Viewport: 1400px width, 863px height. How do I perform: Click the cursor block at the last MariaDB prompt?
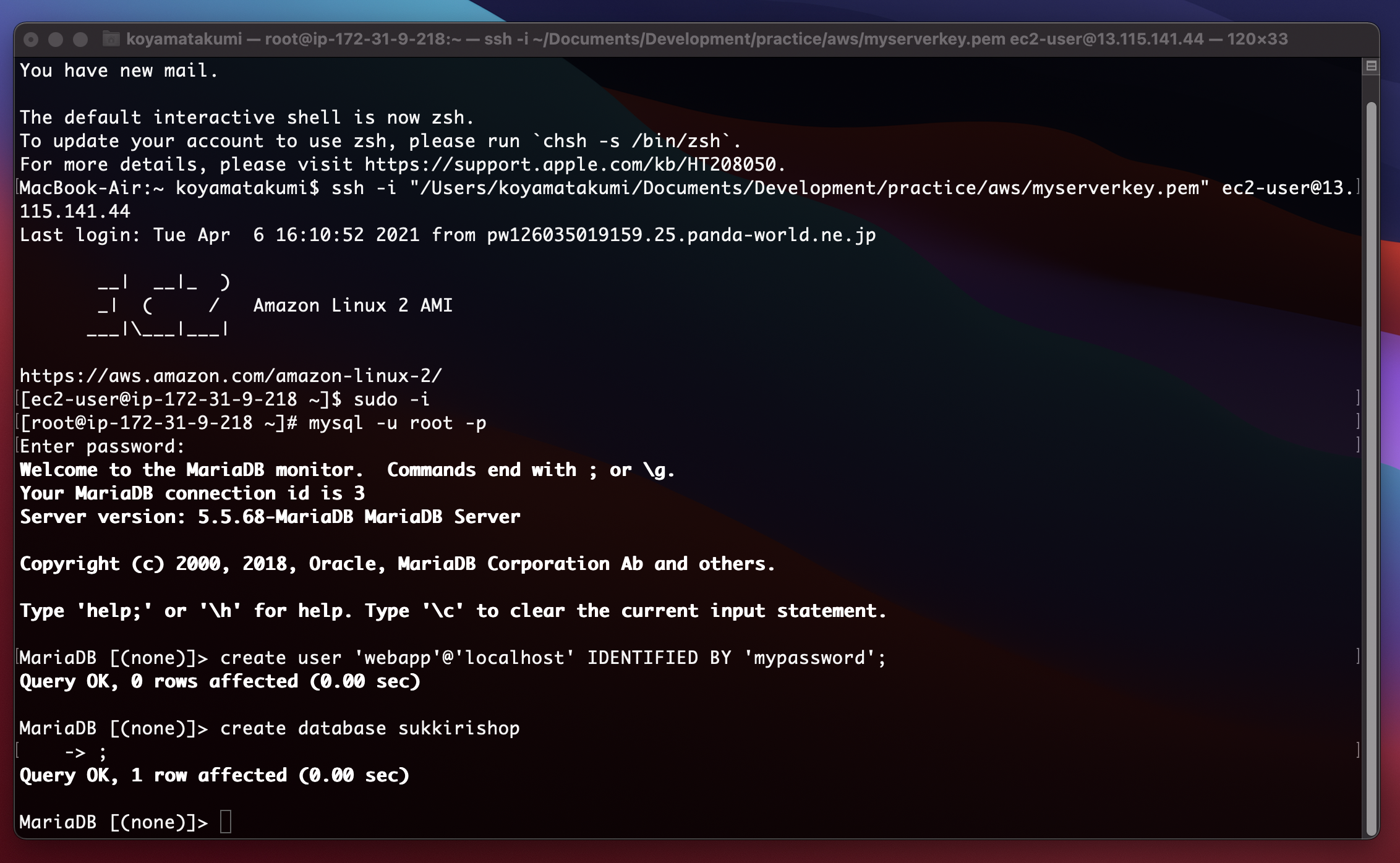pos(226,822)
